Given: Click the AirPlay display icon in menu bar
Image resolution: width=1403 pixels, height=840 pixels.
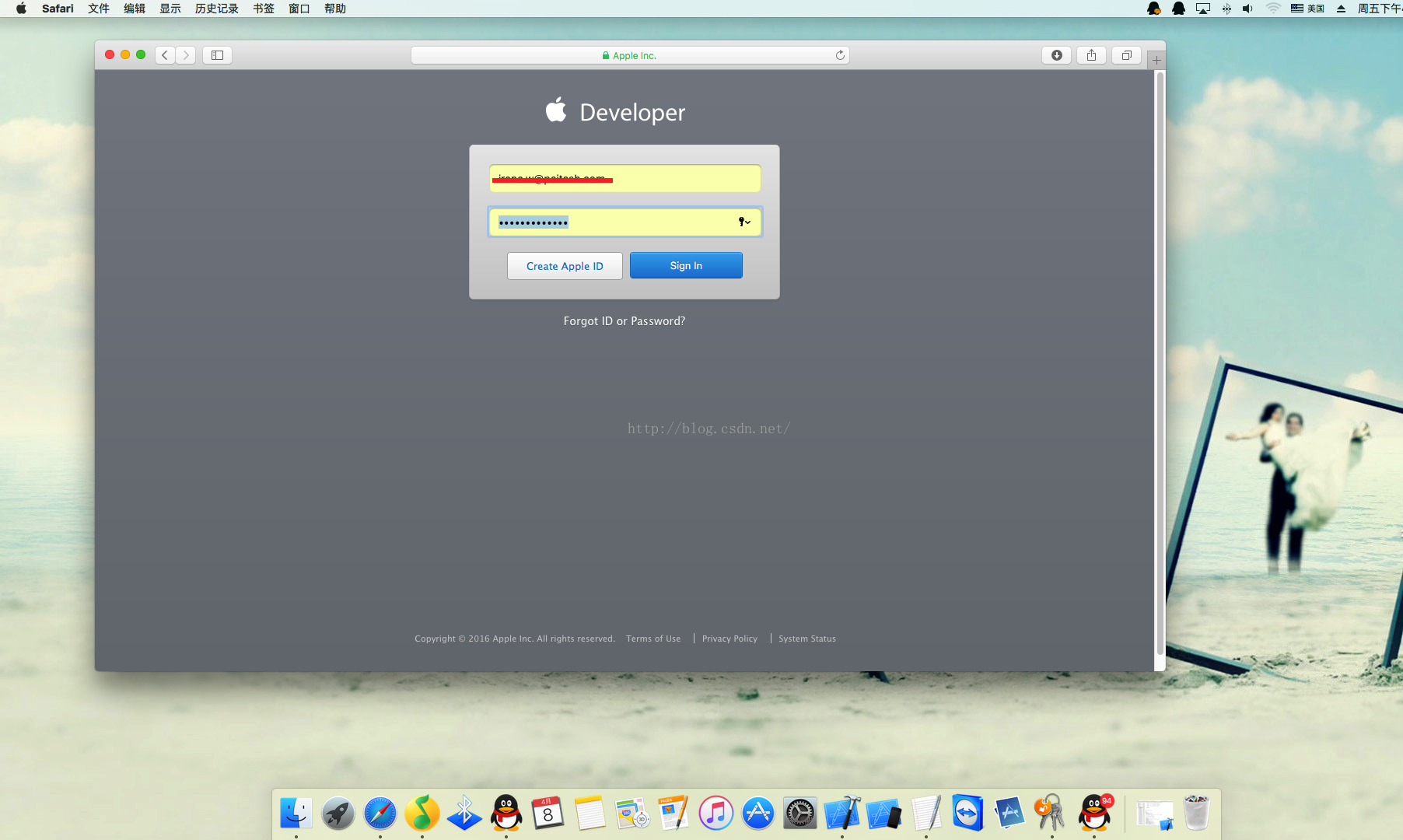Looking at the screenshot, I should (x=1203, y=9).
